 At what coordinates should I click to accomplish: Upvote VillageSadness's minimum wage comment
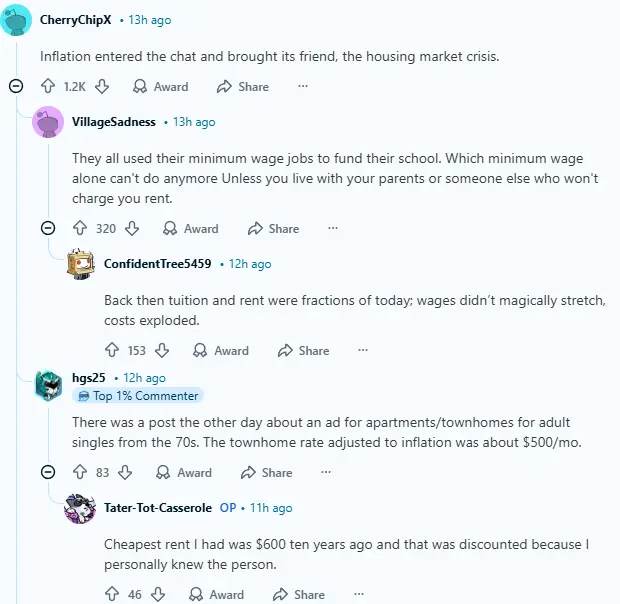pos(79,228)
